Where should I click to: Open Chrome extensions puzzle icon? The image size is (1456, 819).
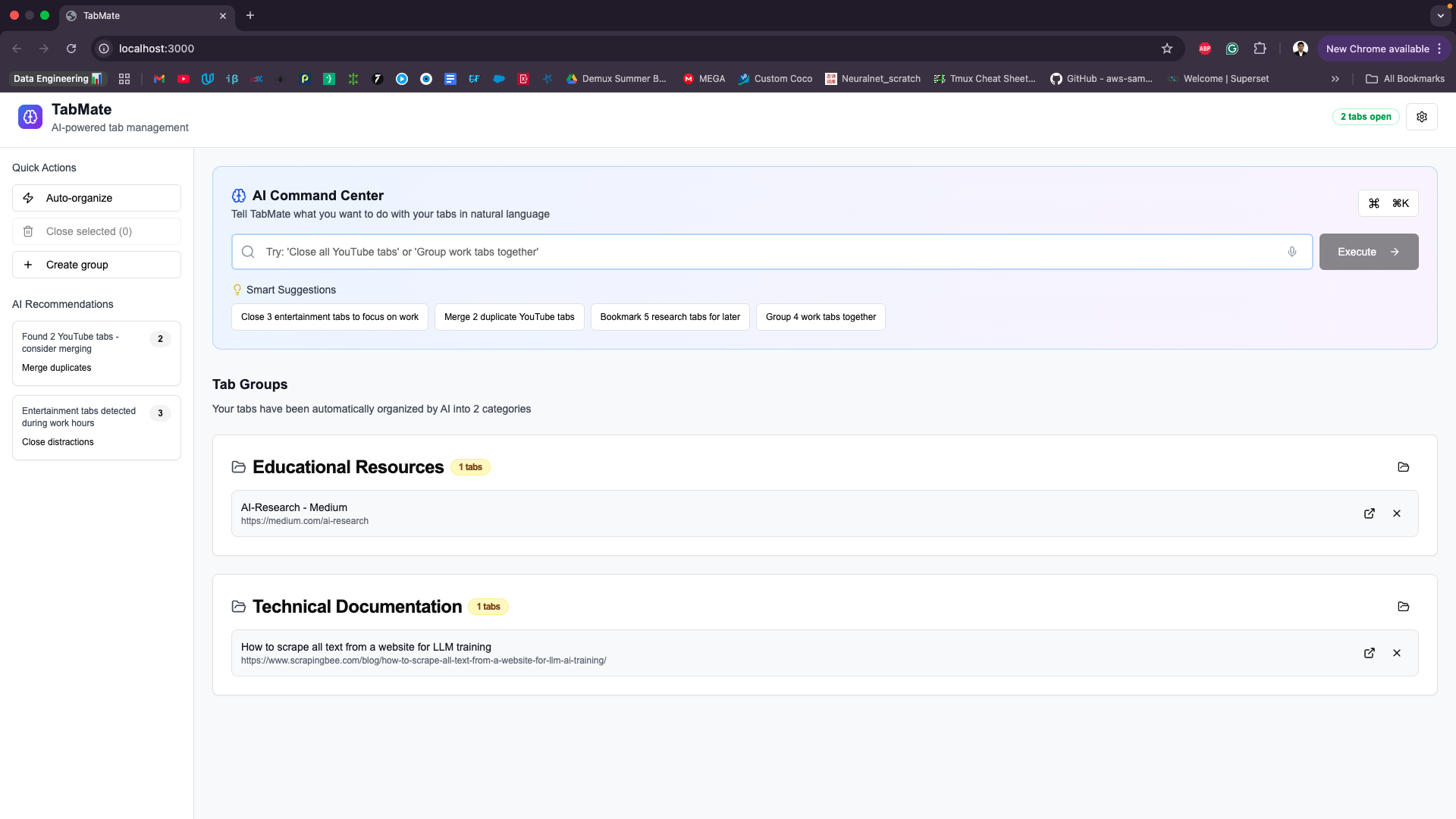tap(1260, 49)
